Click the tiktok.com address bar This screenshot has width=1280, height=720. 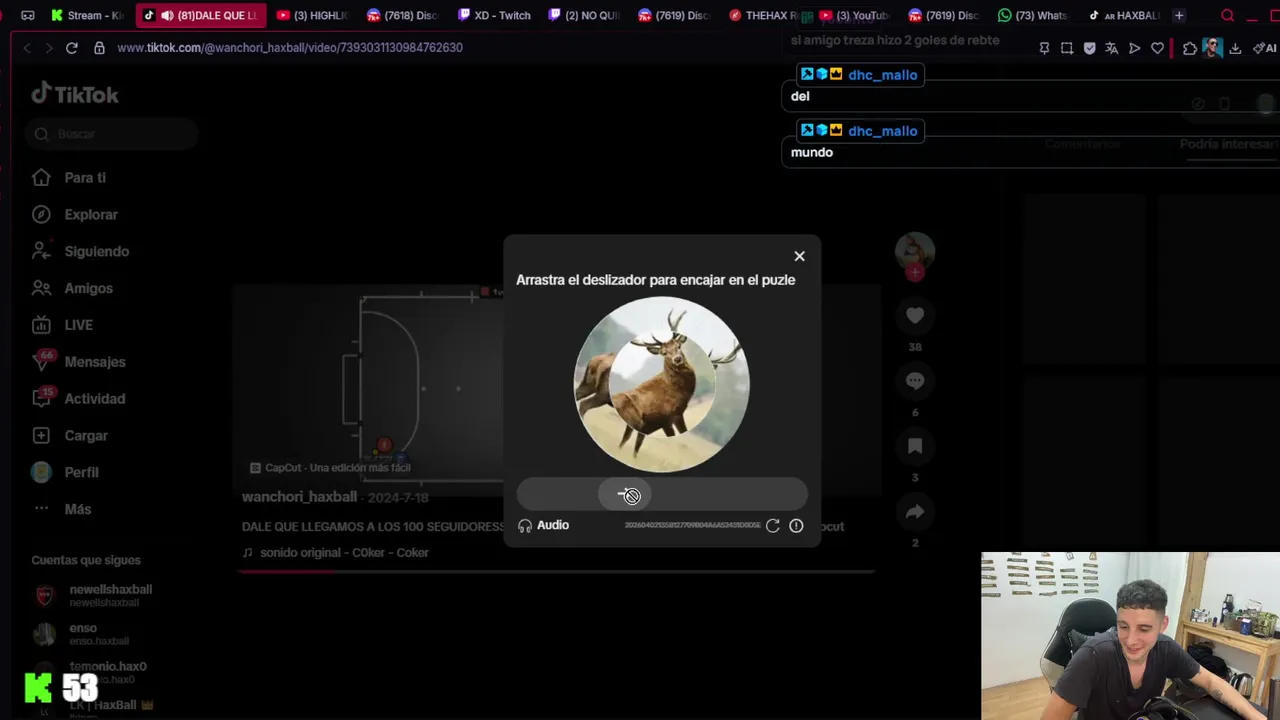tap(290, 48)
